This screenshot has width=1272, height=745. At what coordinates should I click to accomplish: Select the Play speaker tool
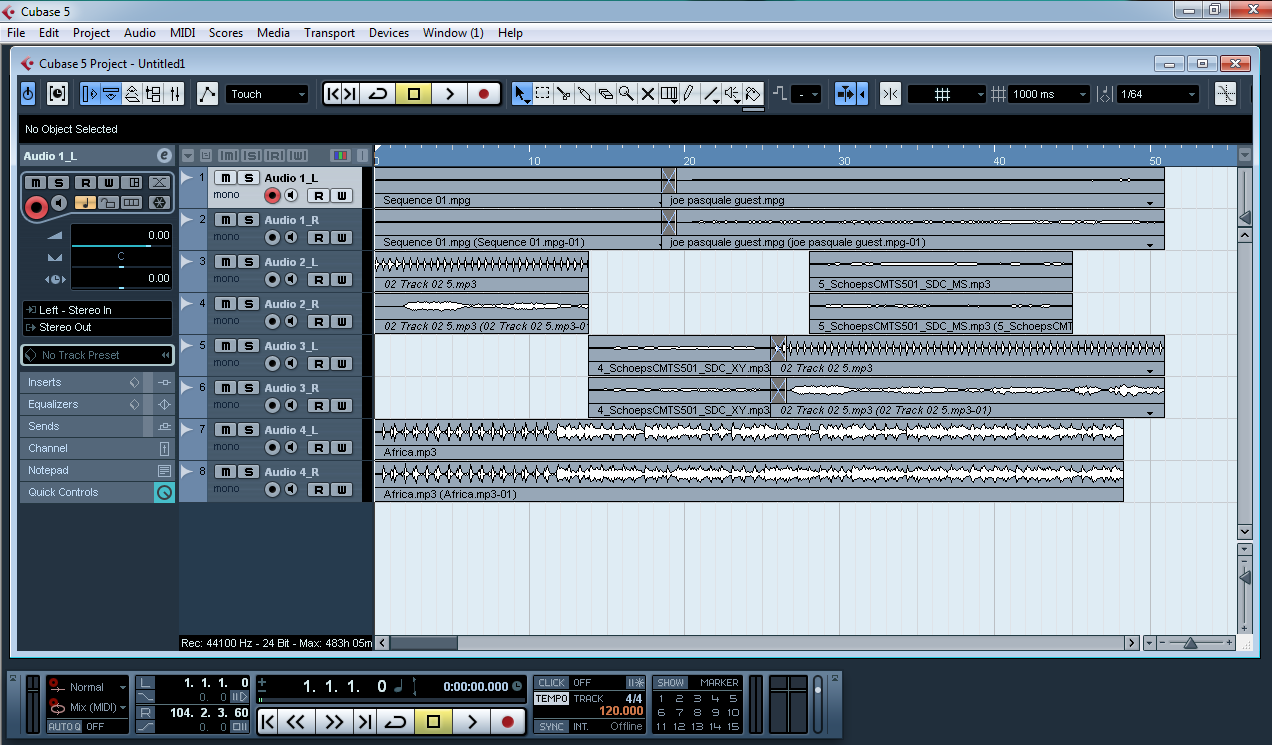tap(733, 94)
